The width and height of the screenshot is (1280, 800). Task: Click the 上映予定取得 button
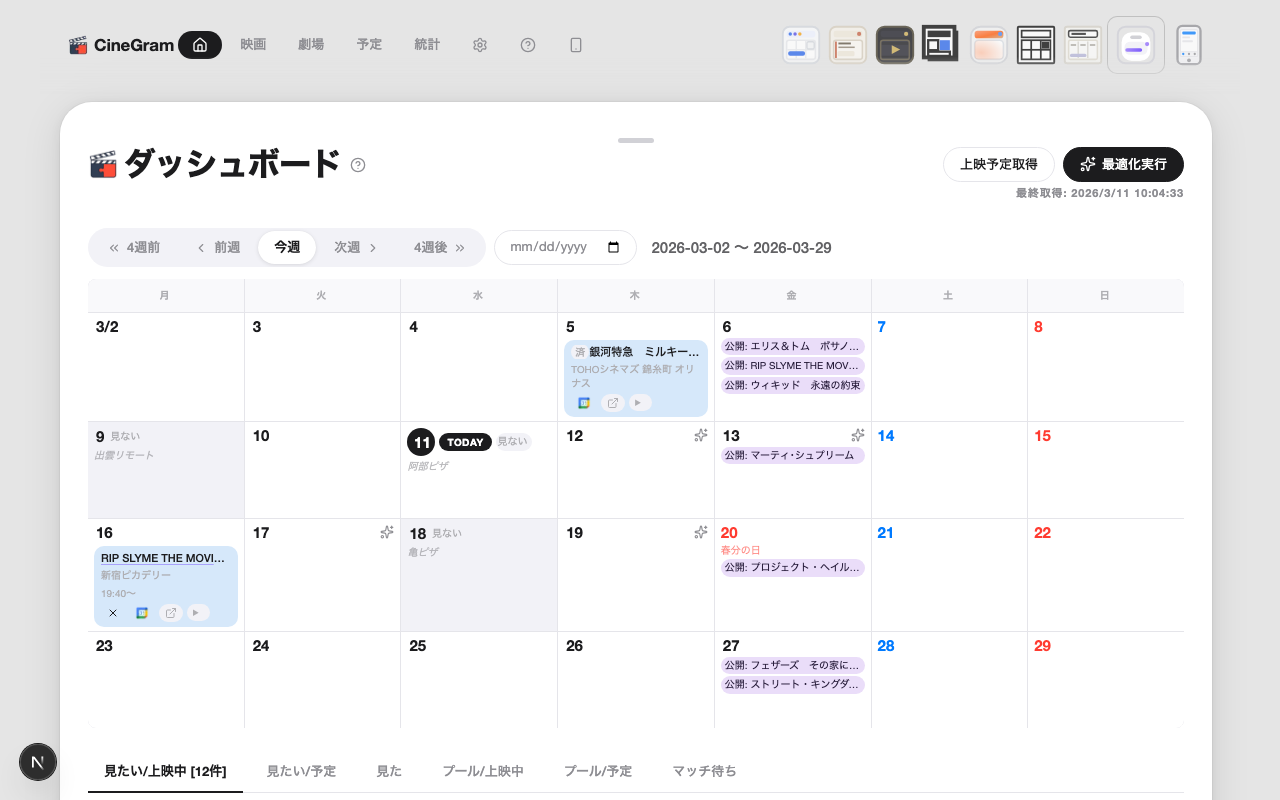tap(998, 164)
